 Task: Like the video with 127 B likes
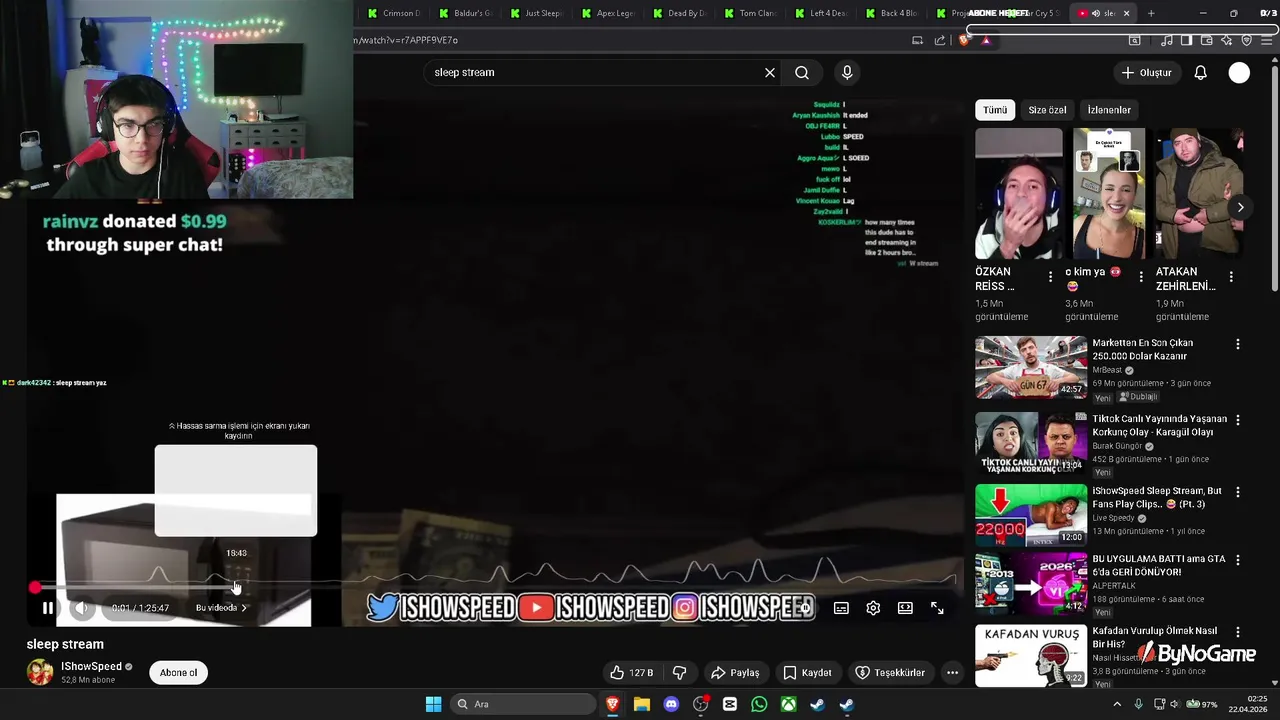631,673
